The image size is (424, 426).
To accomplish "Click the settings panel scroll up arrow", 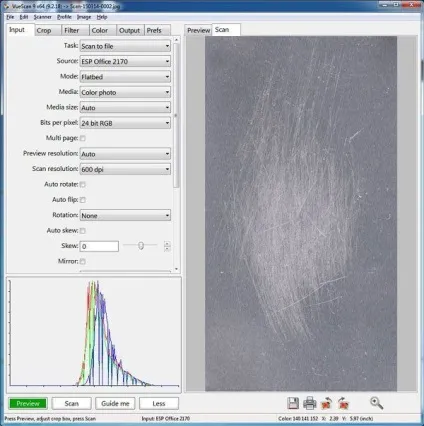I will pos(176,40).
